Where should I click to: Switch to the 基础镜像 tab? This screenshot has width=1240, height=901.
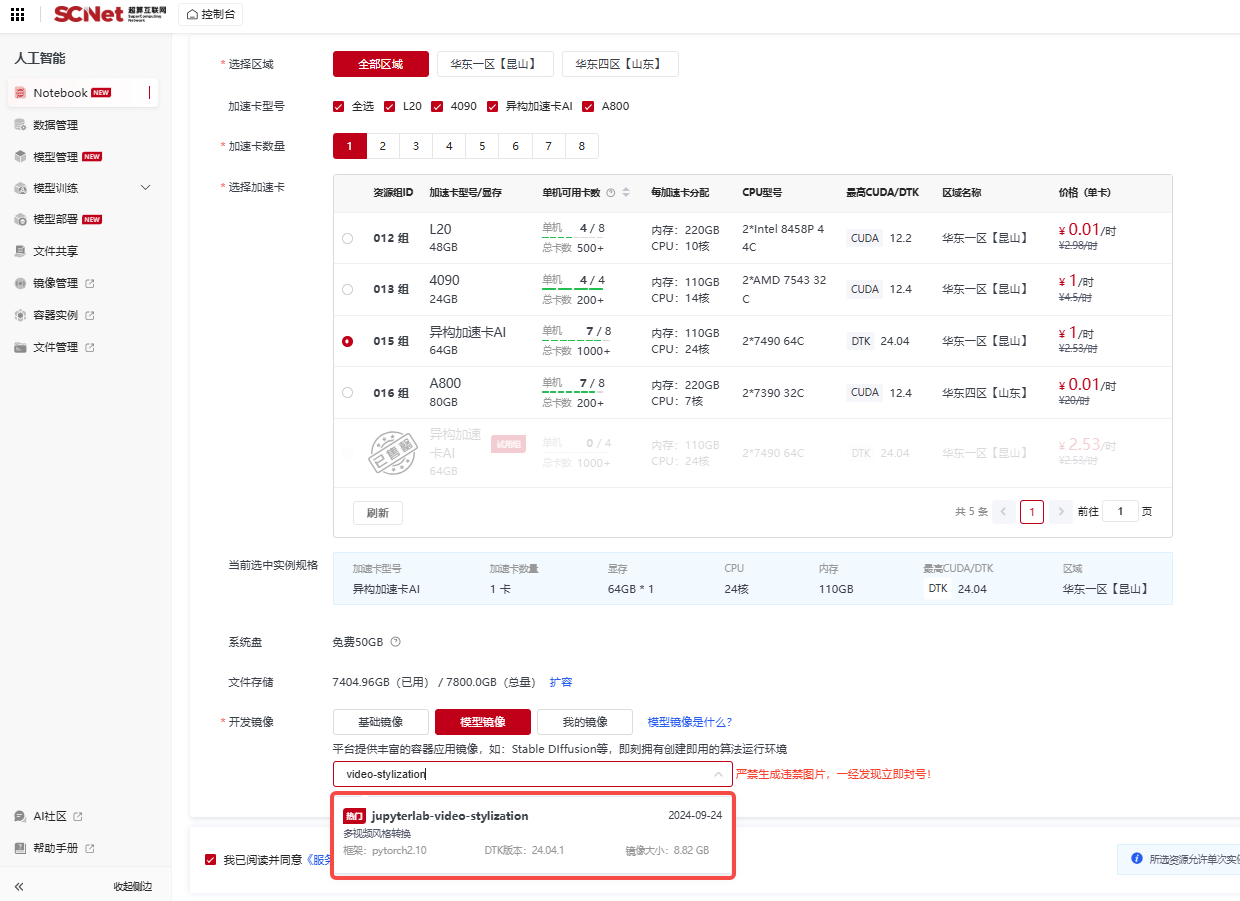tap(381, 722)
